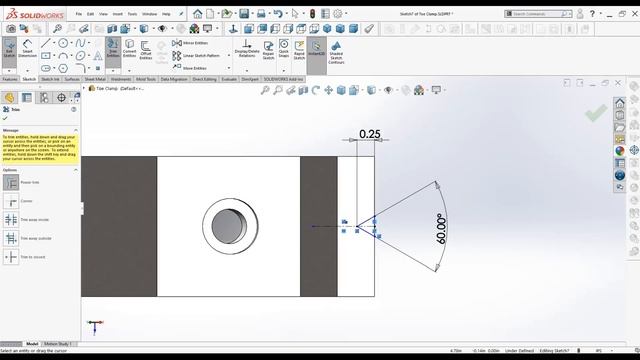Click Linear Sketch Pattern
The width and height of the screenshot is (640, 360).
196,56
